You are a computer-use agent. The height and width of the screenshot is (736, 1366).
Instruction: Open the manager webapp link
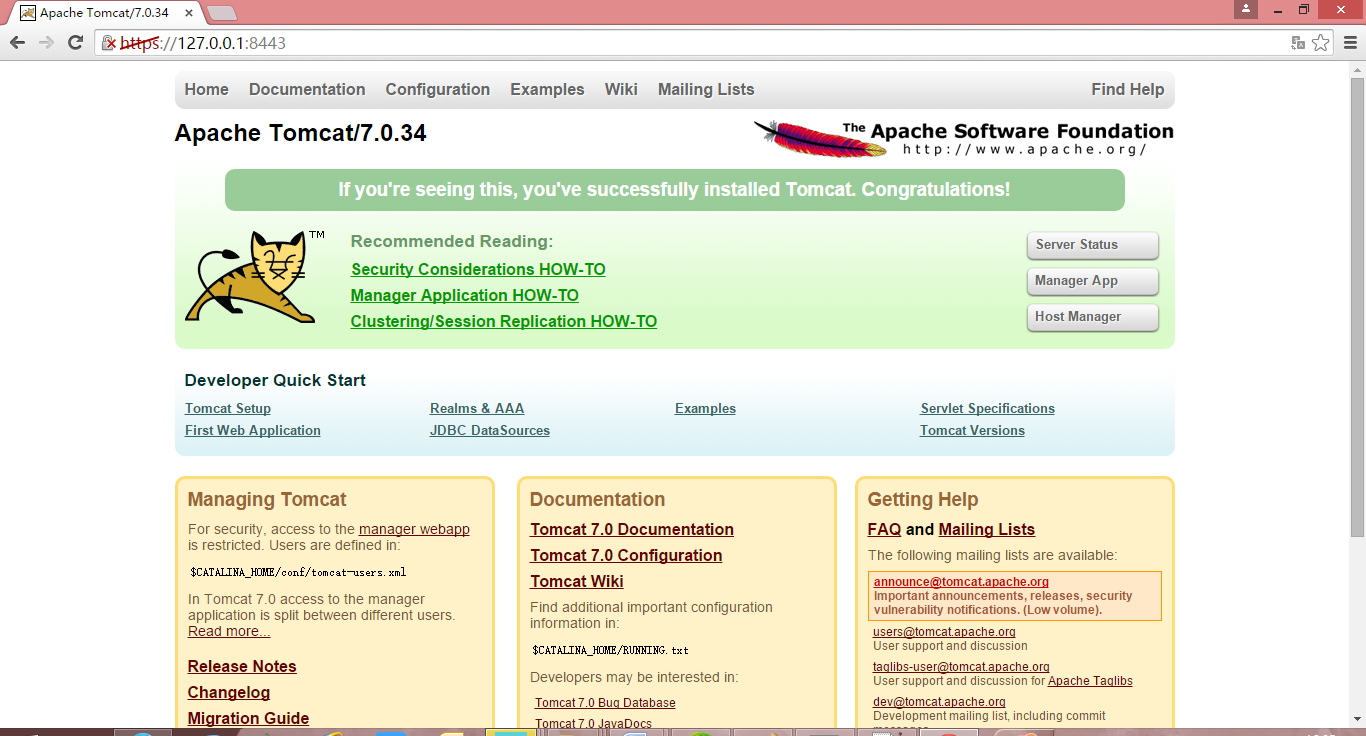click(x=414, y=529)
